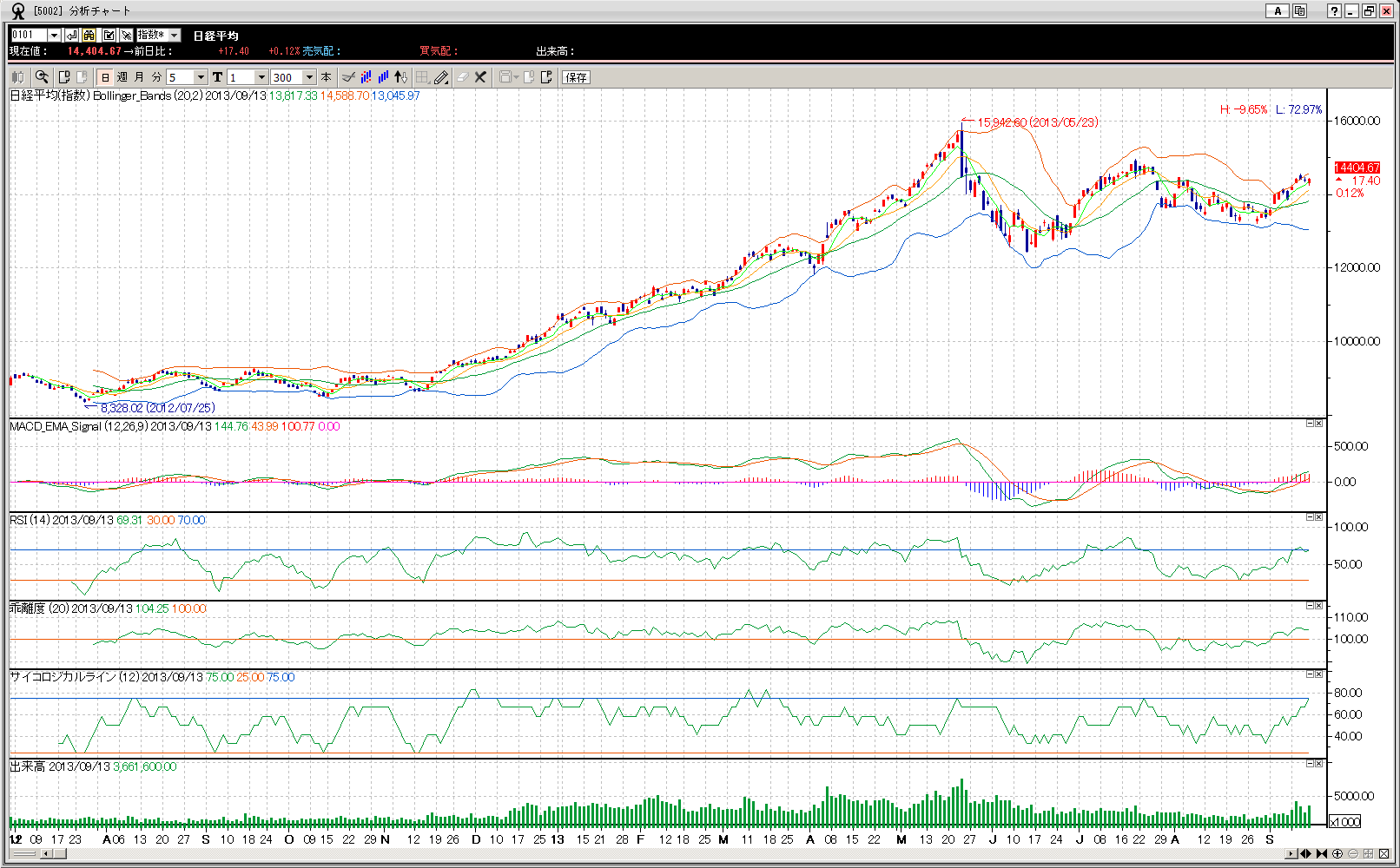Click the 保存 save button
Image resolution: width=1400 pixels, height=868 pixels.
click(576, 77)
